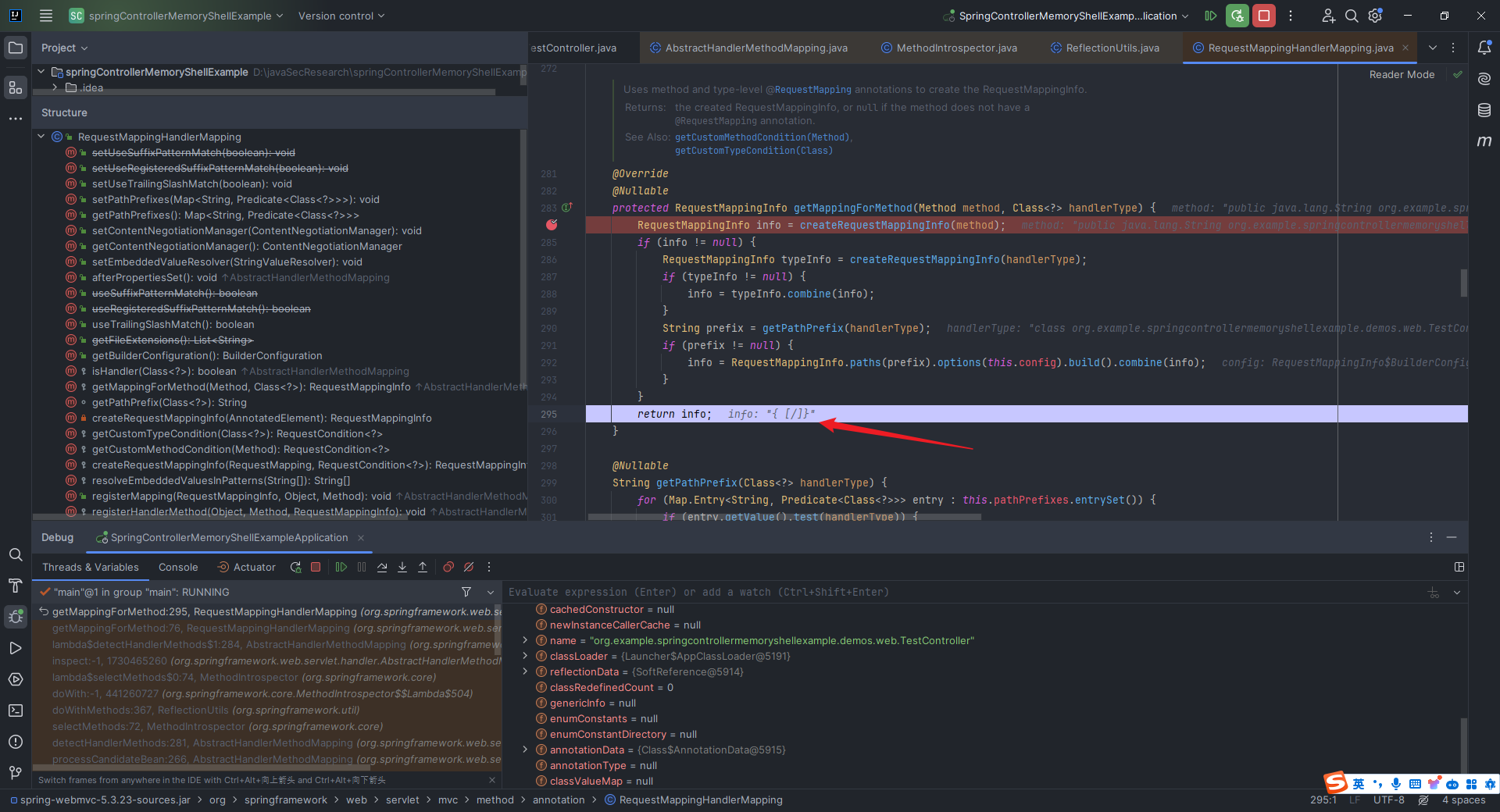
Task: Expand the .idea folder
Action: click(x=55, y=87)
